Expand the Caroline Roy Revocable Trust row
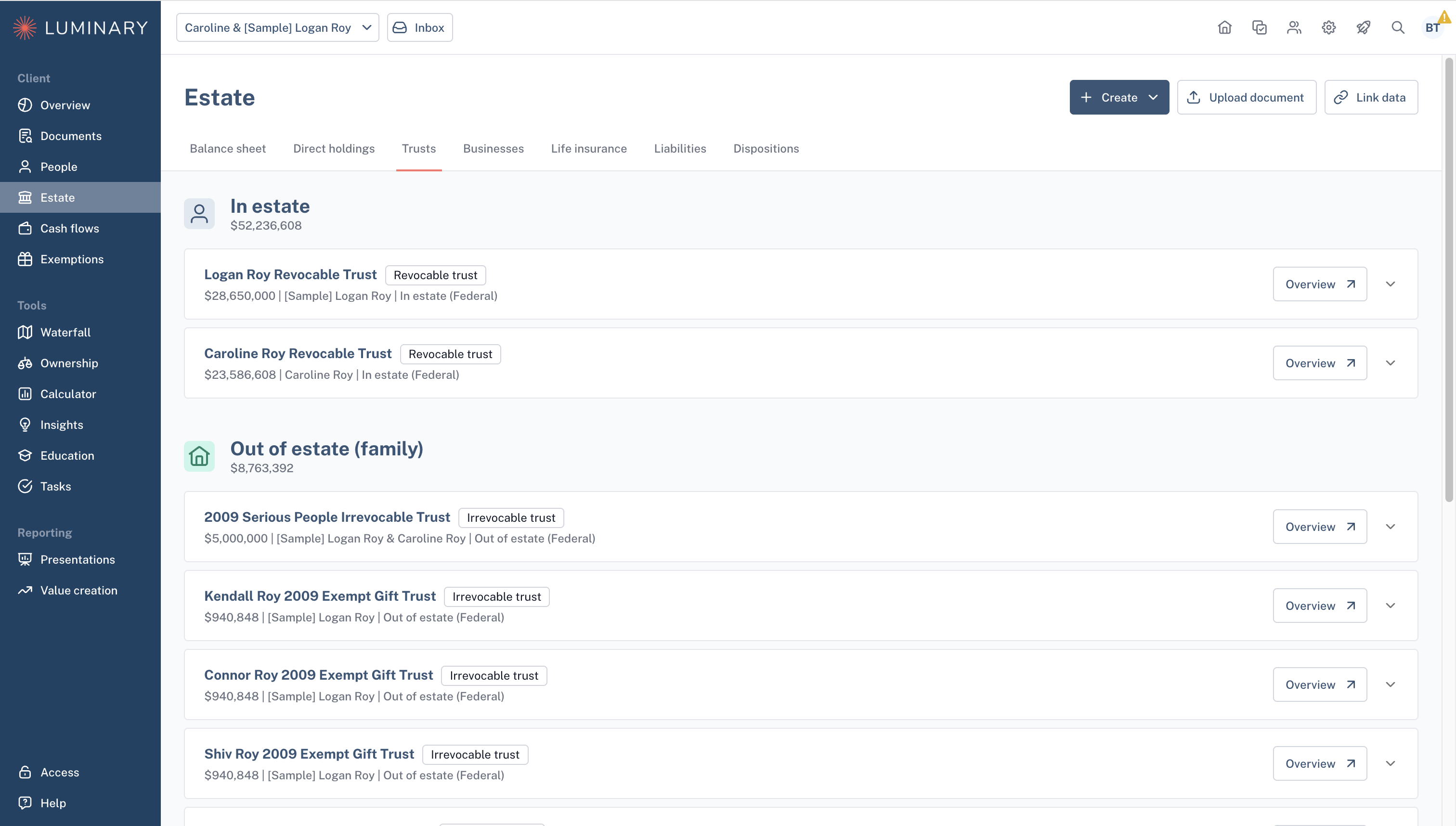The width and height of the screenshot is (1456, 826). point(1390,363)
